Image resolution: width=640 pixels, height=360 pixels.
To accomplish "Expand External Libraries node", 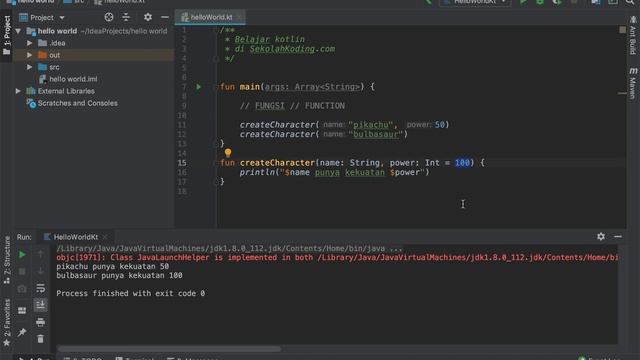I will click(18, 91).
